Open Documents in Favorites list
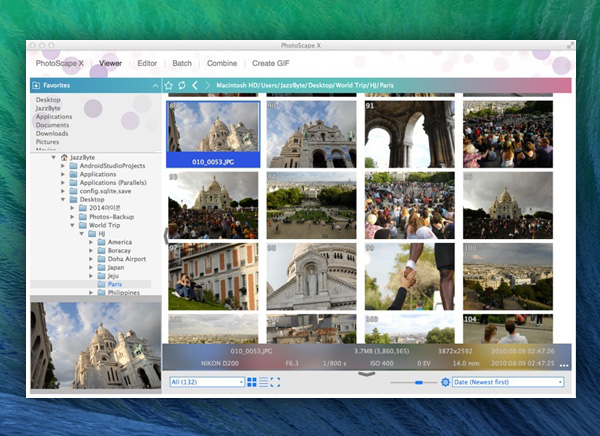 click(52, 125)
